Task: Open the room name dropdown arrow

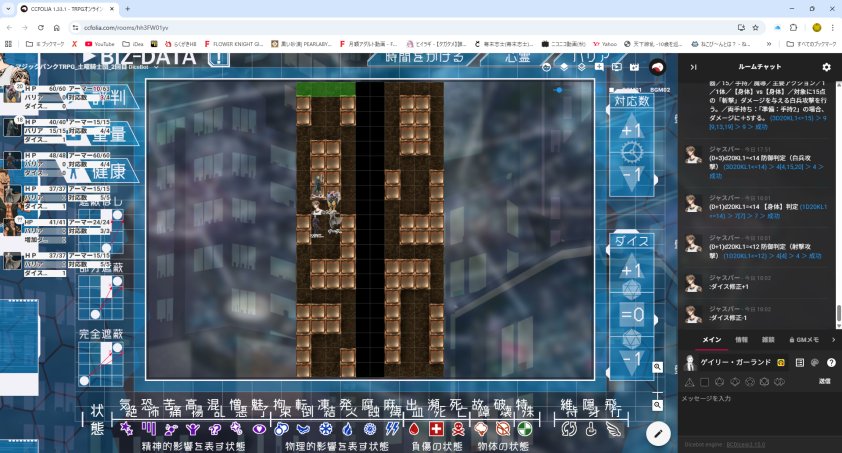Action: pos(156,67)
